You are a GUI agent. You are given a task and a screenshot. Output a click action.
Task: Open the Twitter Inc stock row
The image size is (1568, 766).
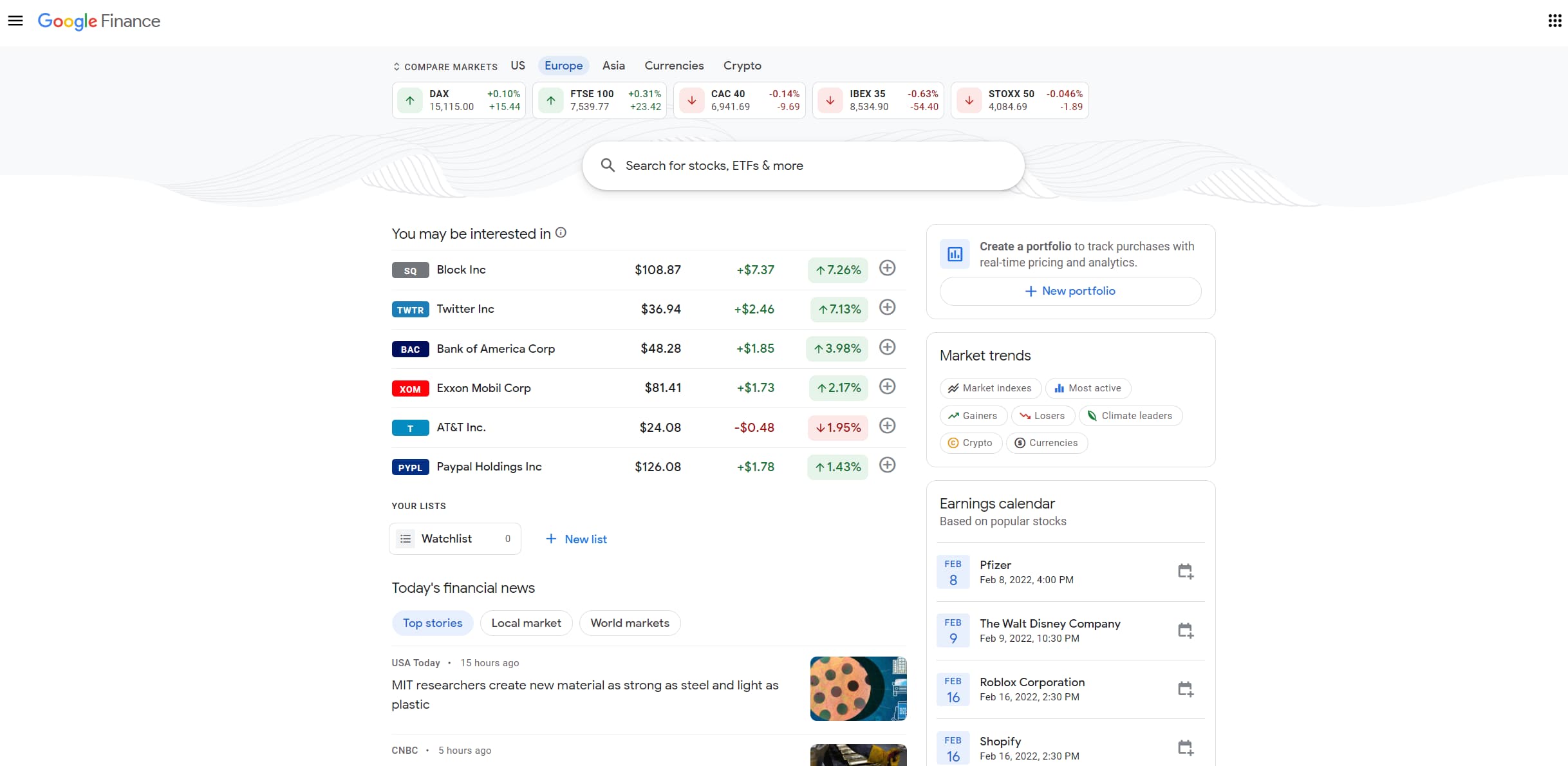(649, 310)
